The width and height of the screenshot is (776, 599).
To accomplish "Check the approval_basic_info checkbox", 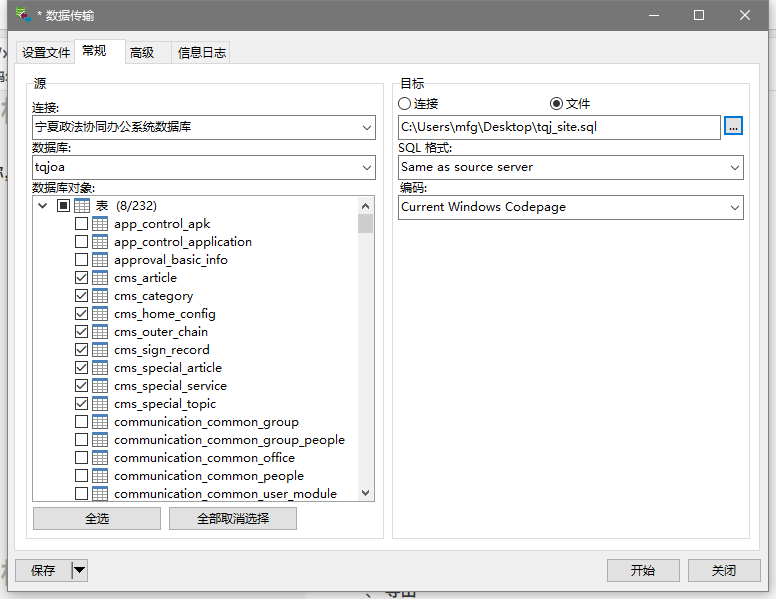I will (82, 259).
